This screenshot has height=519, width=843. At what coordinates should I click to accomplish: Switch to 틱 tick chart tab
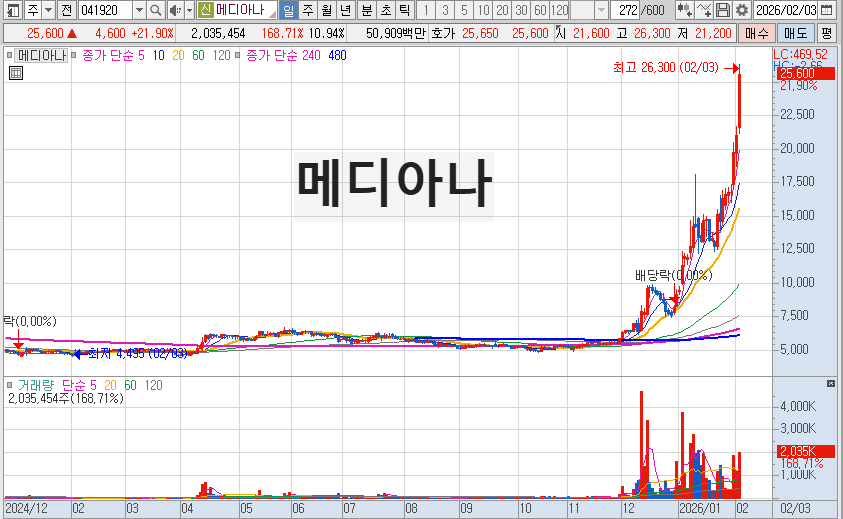click(404, 10)
